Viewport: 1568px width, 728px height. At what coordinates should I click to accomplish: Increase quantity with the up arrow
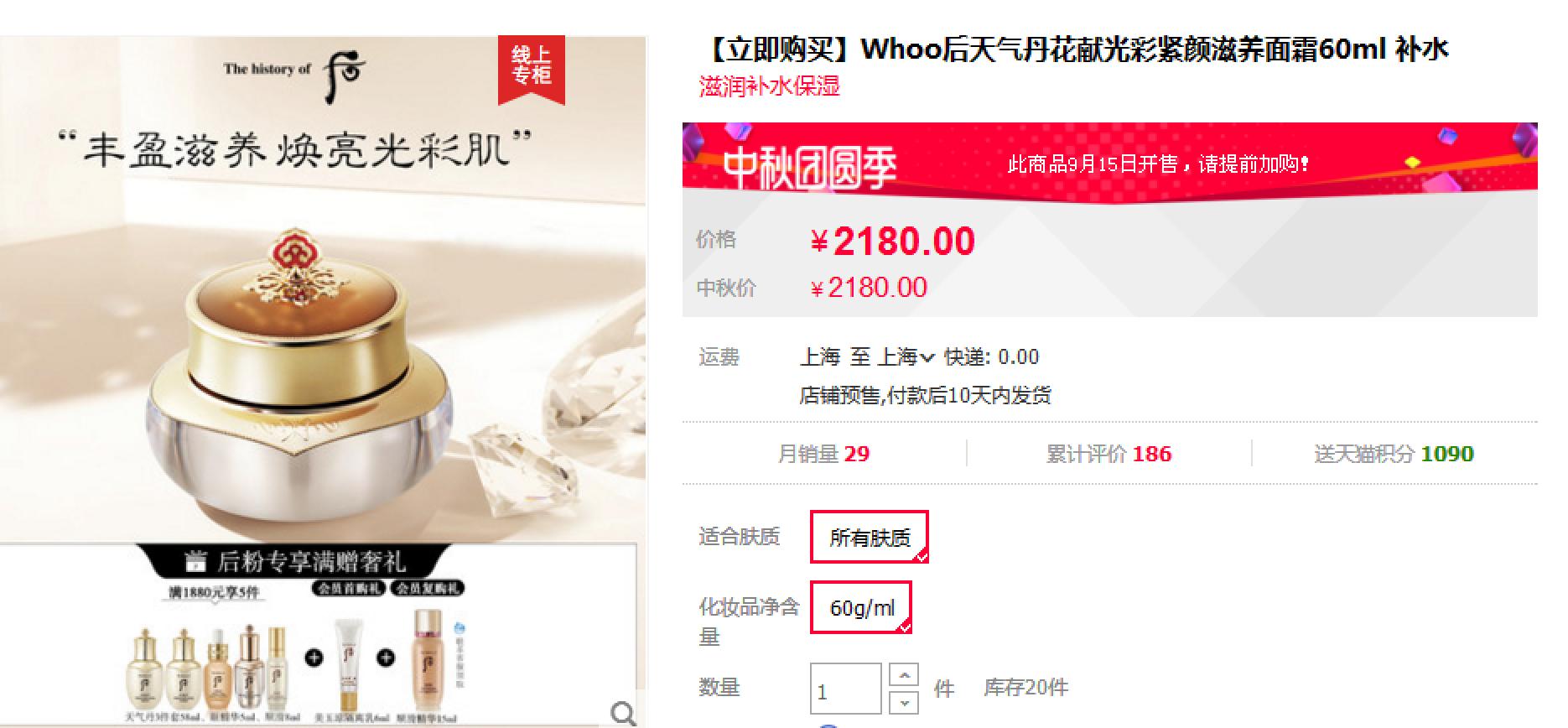pyautogui.click(x=903, y=675)
